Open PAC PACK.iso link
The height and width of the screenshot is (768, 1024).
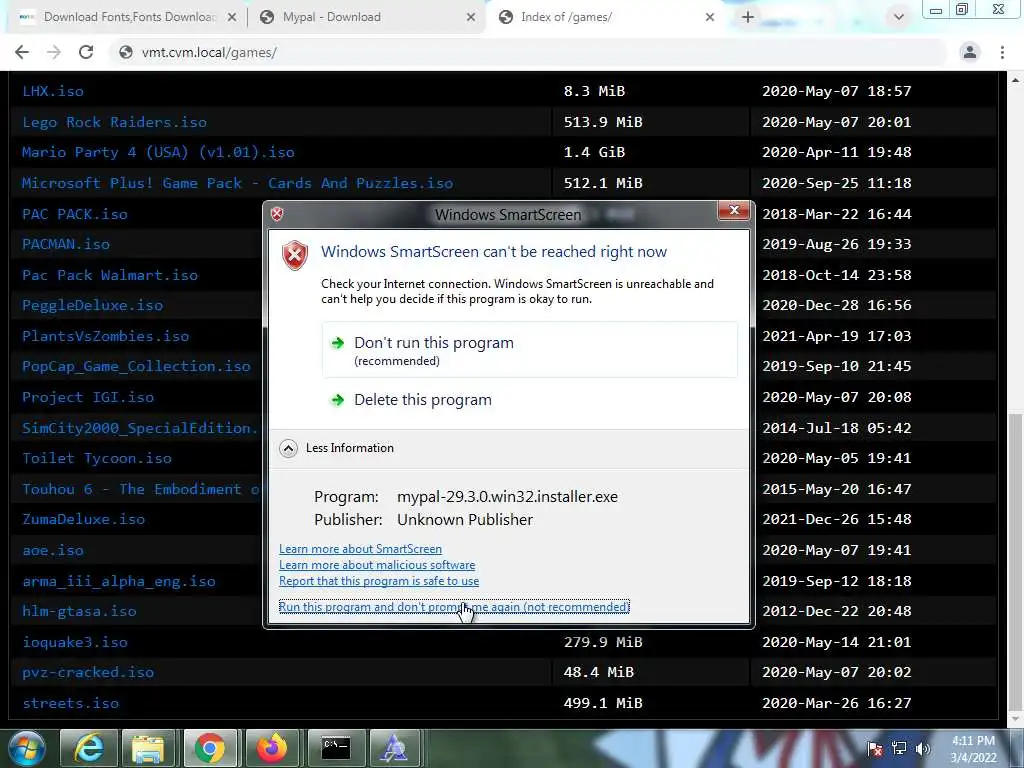point(74,214)
